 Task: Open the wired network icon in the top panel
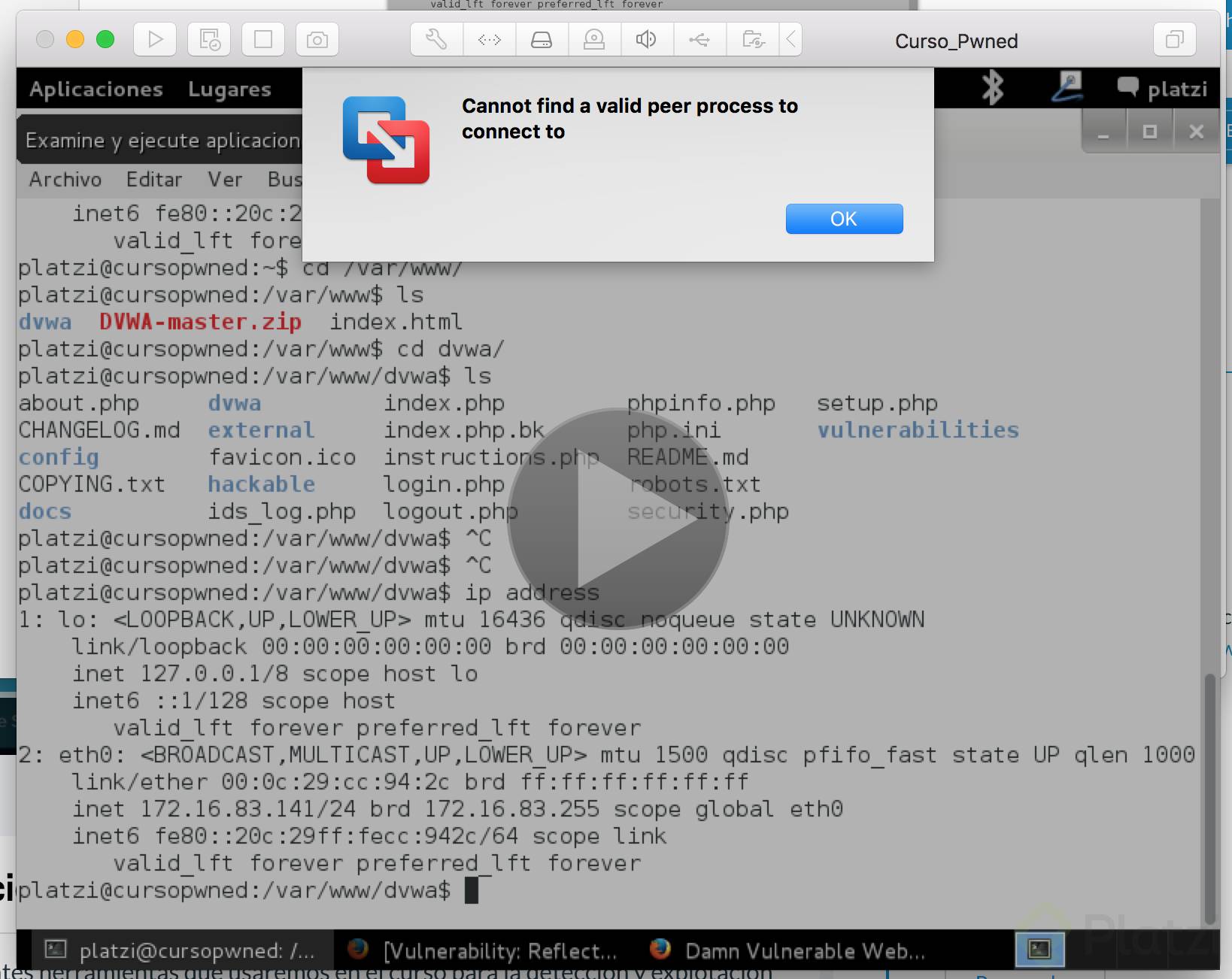[x=1069, y=87]
